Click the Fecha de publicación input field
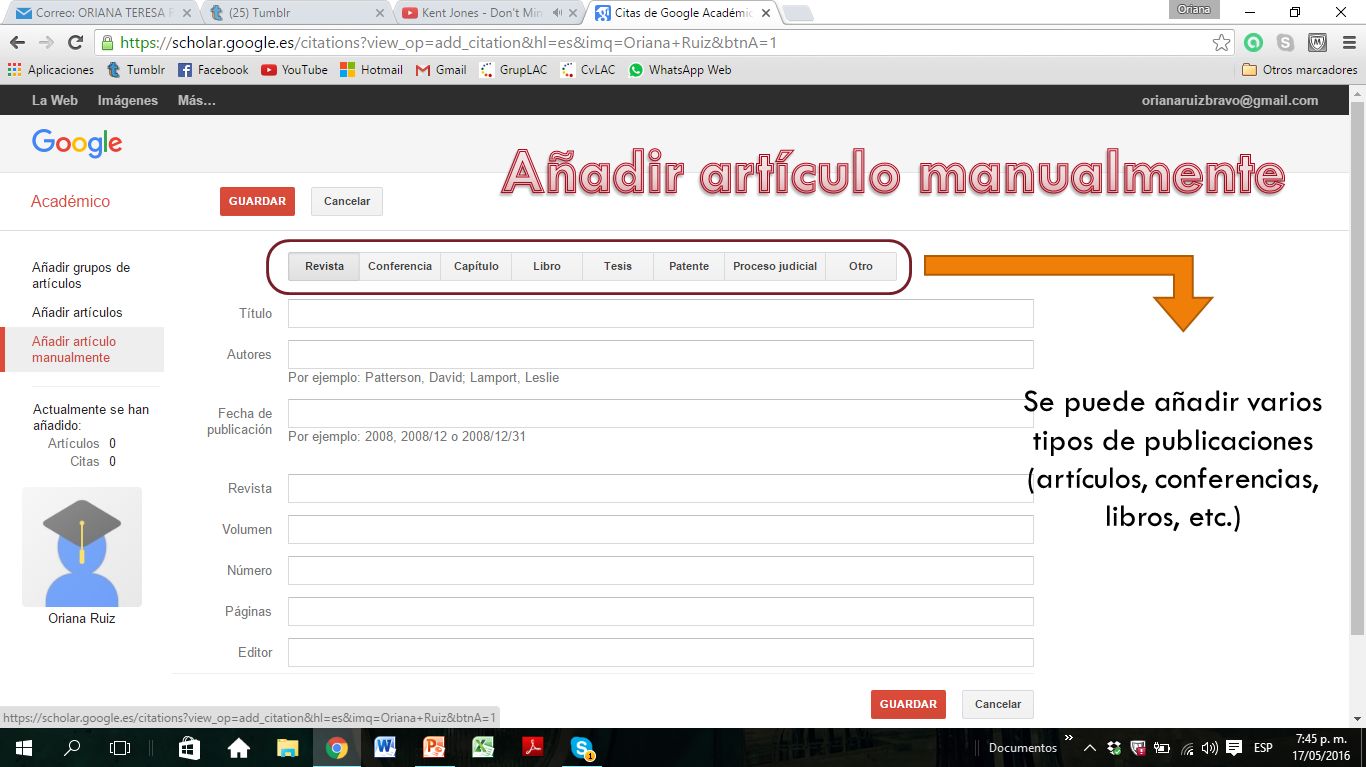Screen dimensions: 1366x767 [660, 413]
